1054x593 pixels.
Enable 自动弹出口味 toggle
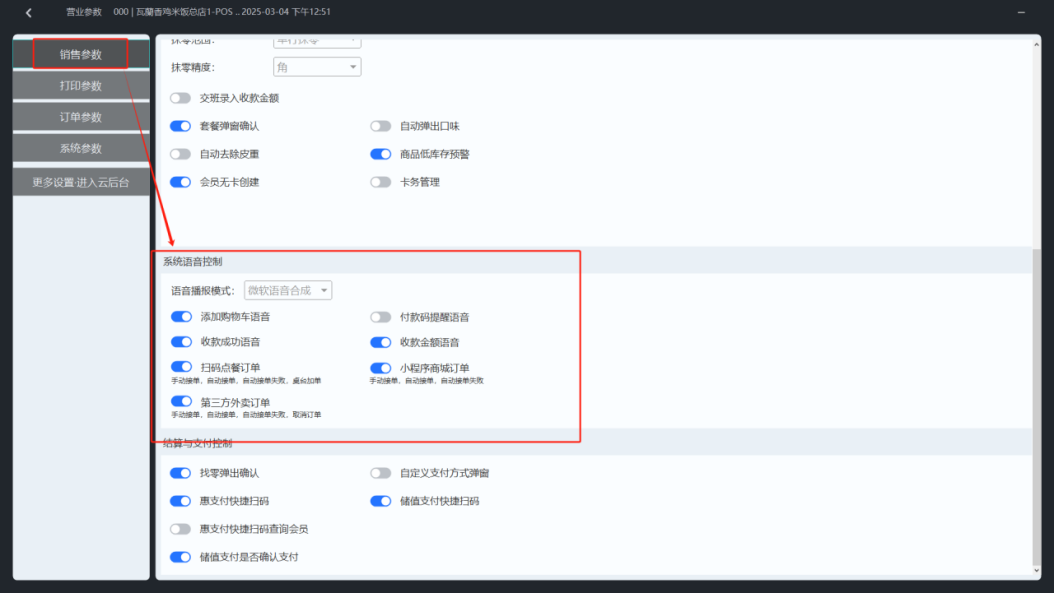tap(380, 126)
